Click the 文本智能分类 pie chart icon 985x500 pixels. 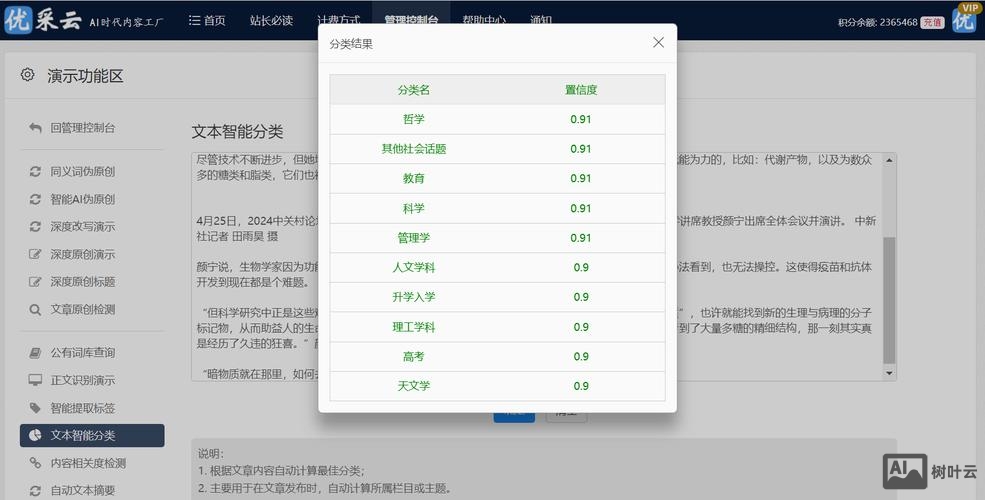pyautogui.click(x=35, y=435)
